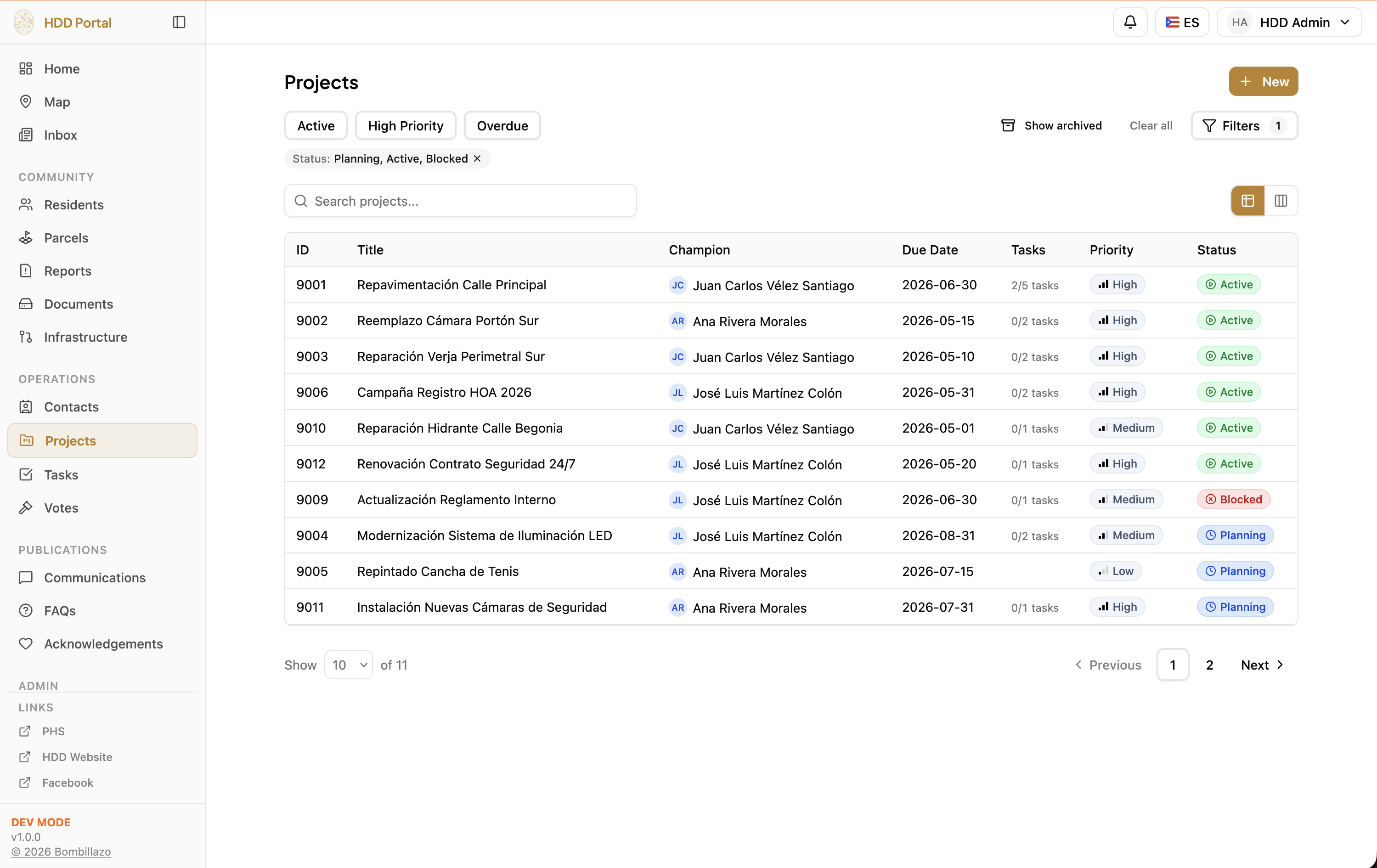
Task: Sort by the Priority column header
Action: click(x=1111, y=250)
